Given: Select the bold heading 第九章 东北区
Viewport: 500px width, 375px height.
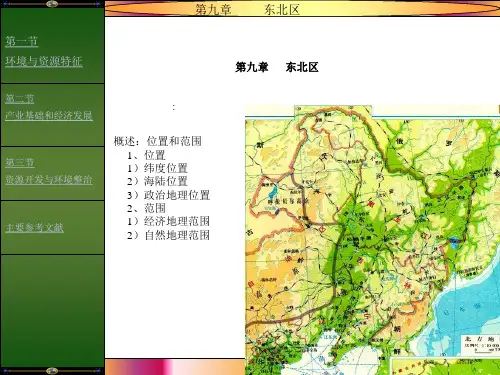Looking at the screenshot, I should click(277, 67).
